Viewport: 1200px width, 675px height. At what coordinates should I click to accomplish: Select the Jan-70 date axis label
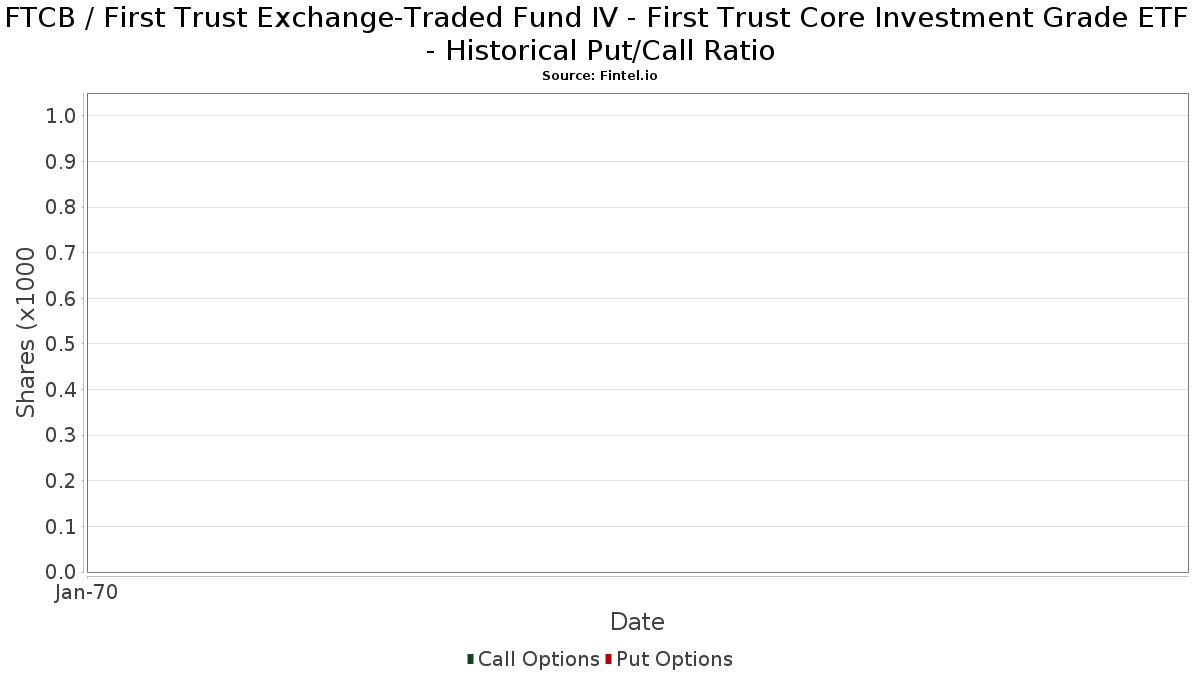[86, 593]
